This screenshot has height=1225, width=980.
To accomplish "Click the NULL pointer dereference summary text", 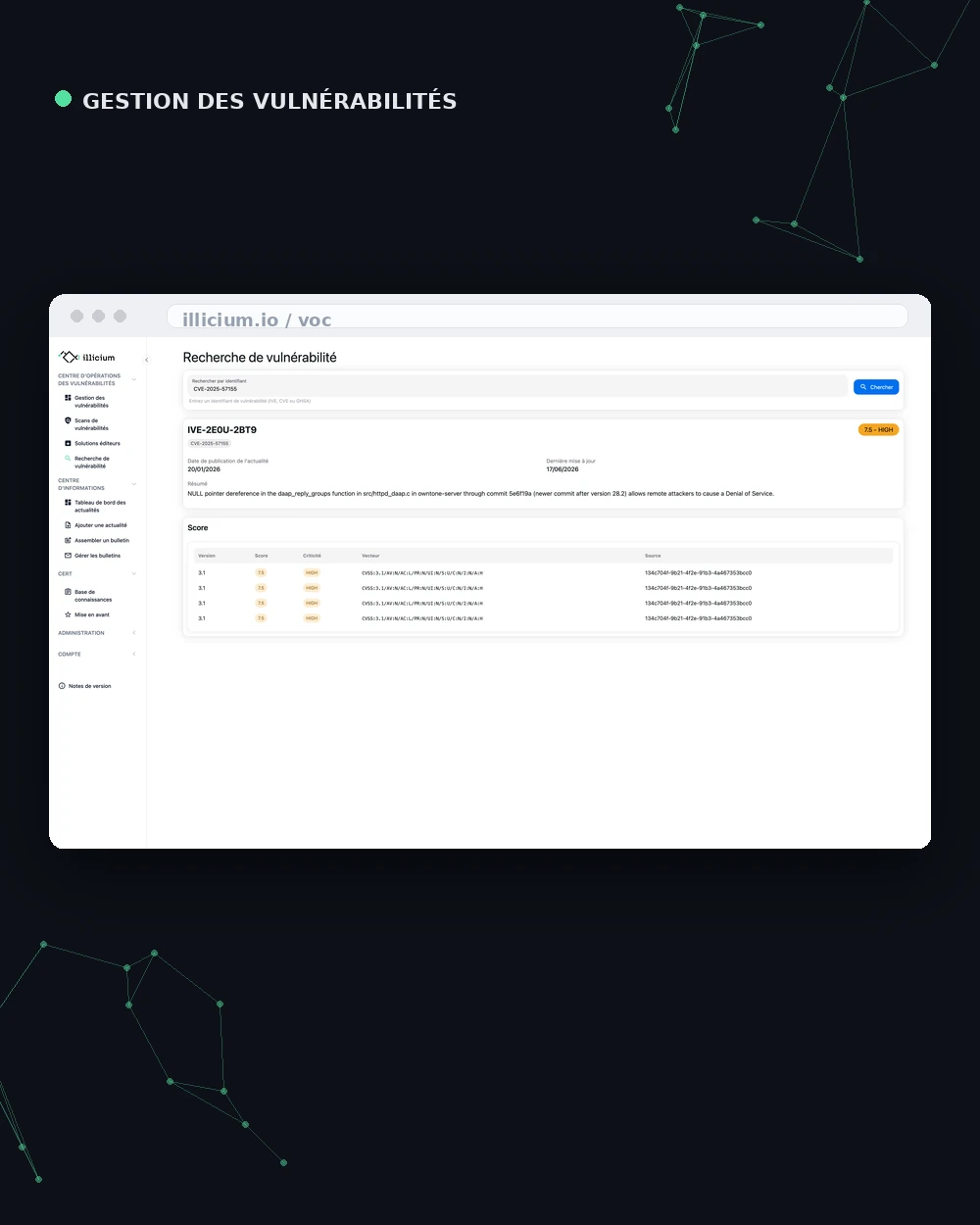I will (x=480, y=494).
